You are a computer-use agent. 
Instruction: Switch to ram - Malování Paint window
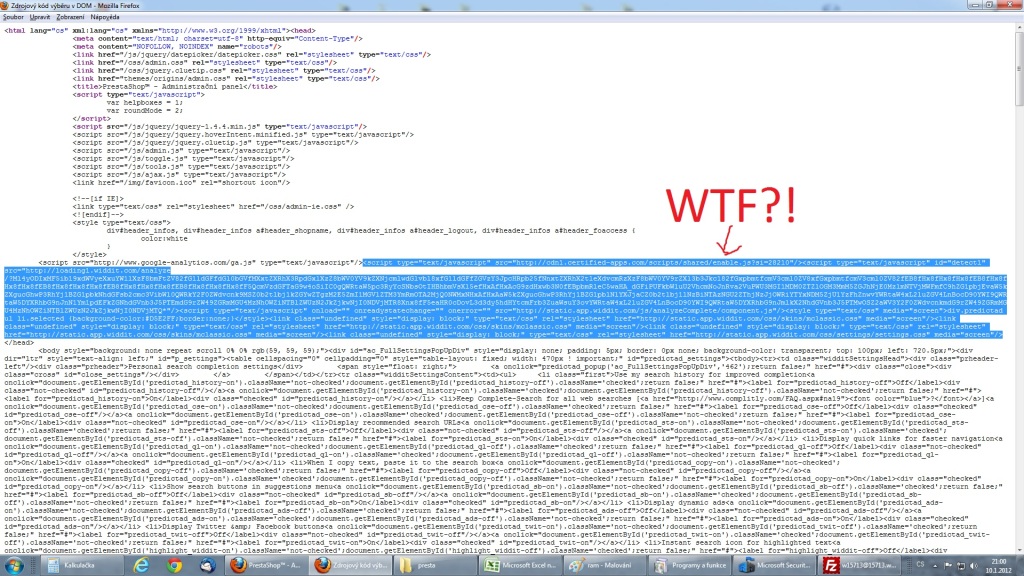605,566
